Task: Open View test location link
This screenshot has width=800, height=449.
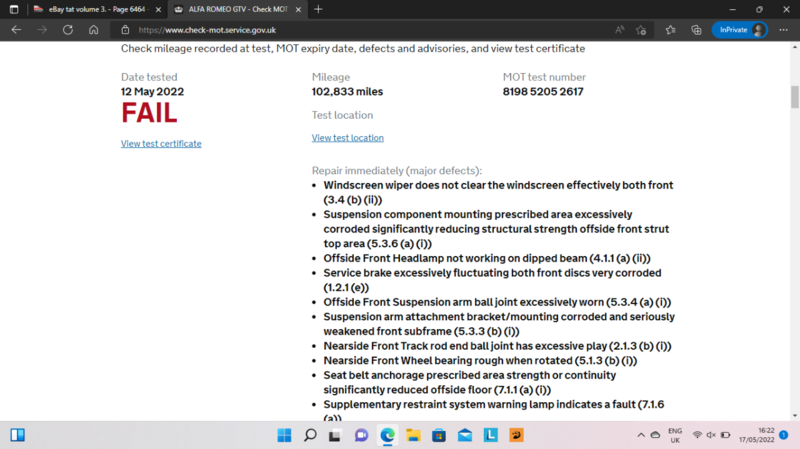Action: pyautogui.click(x=347, y=138)
